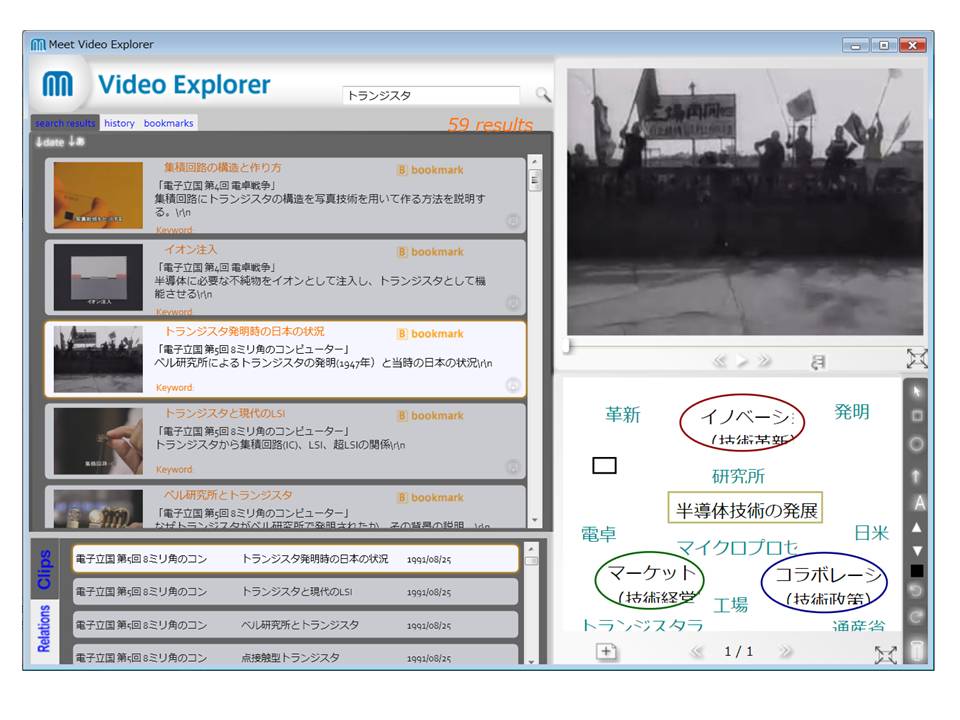
Task: Click the downward triangle in canvas toolbar
Action: 917,550
